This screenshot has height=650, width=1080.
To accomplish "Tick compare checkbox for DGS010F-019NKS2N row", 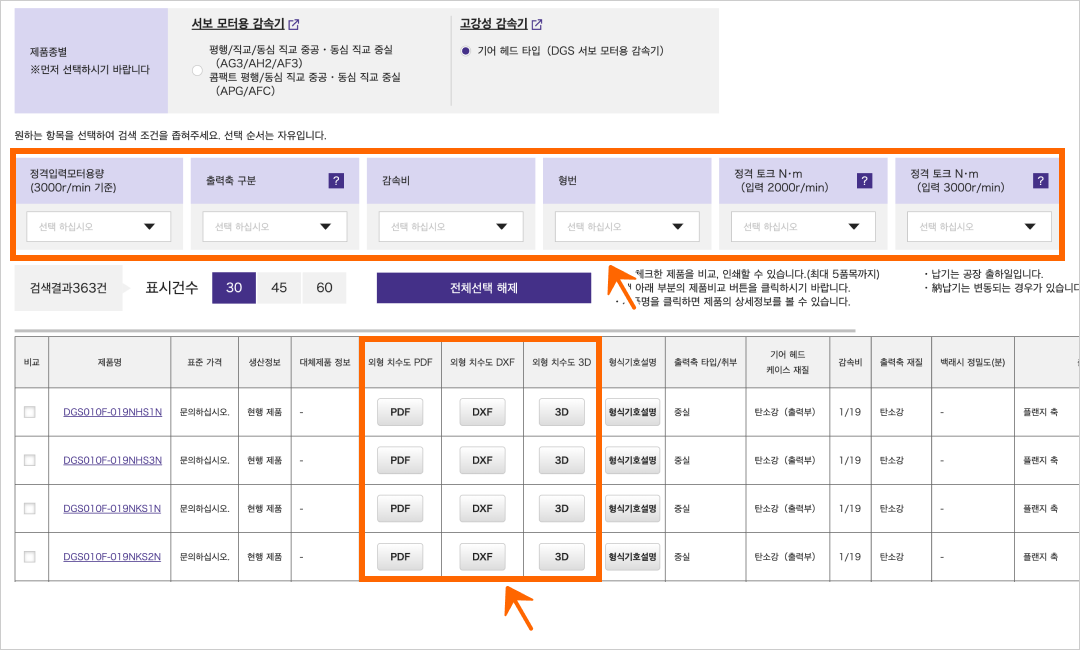I will point(29,557).
